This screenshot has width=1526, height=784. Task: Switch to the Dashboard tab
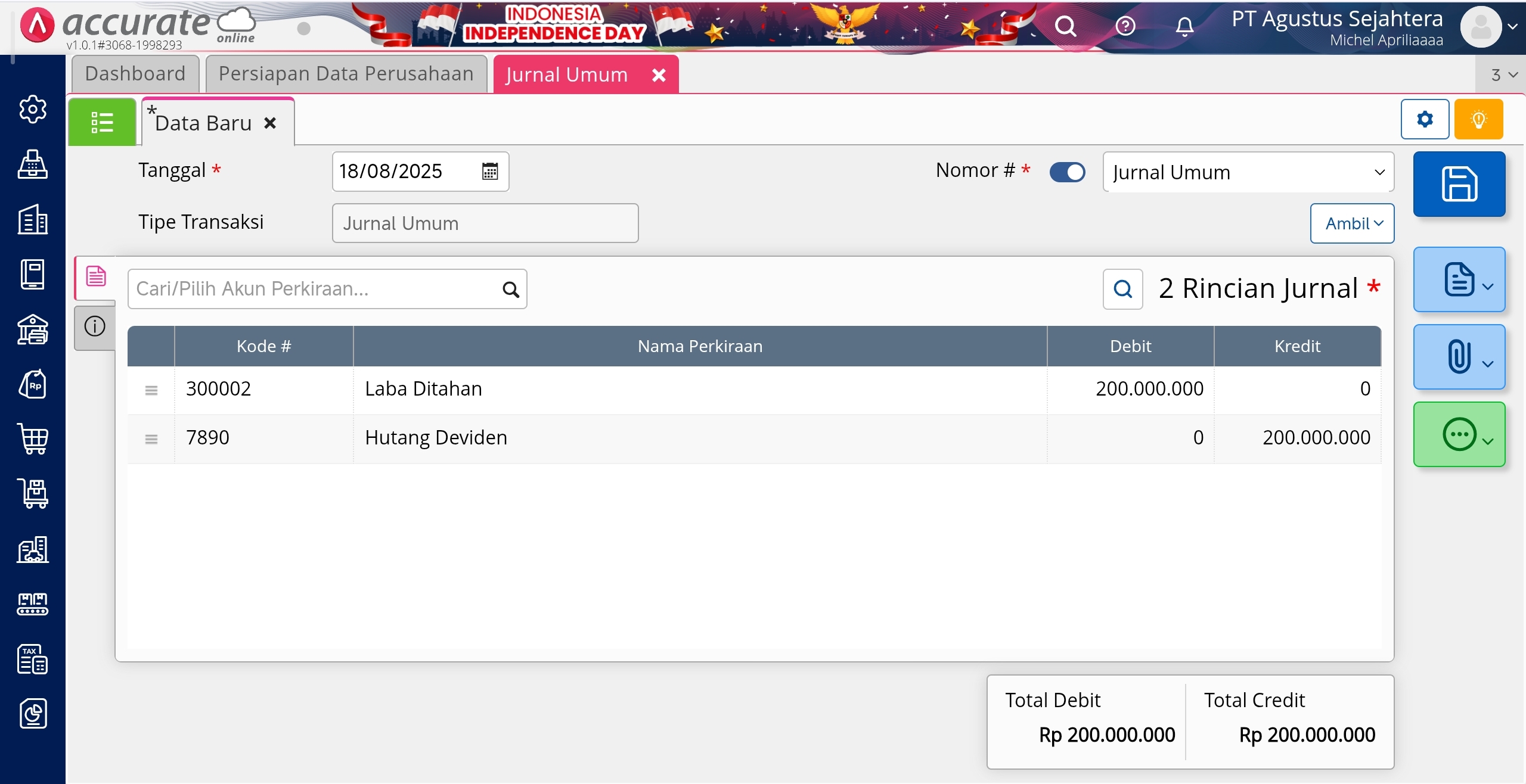pos(135,74)
